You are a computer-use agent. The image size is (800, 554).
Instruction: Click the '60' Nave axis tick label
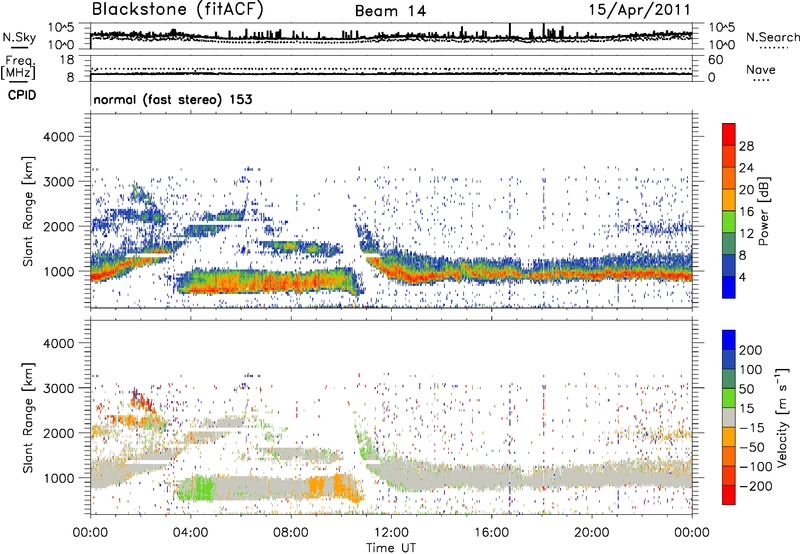tap(715, 60)
